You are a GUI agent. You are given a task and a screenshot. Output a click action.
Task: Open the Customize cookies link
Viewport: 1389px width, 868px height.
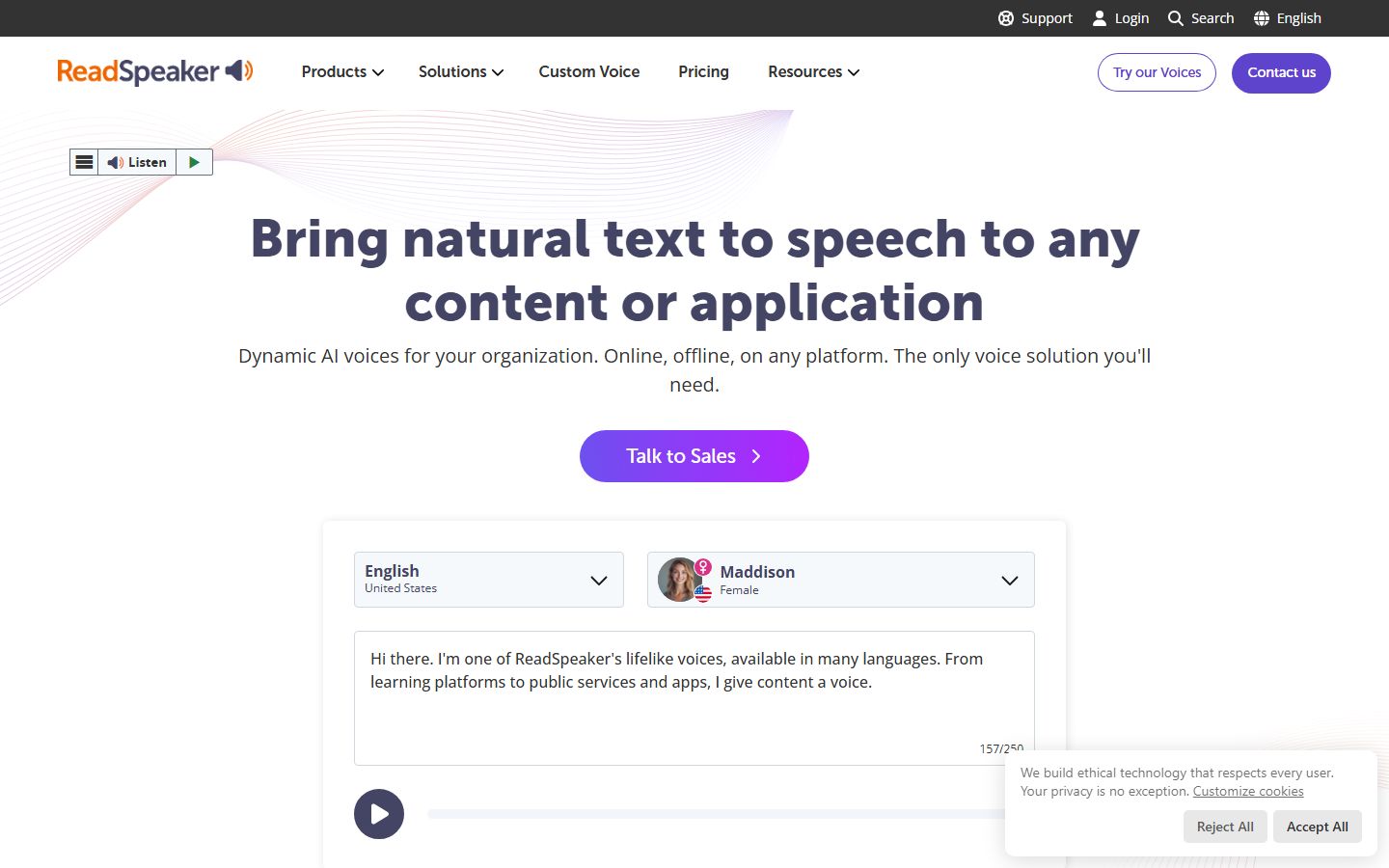click(1248, 791)
